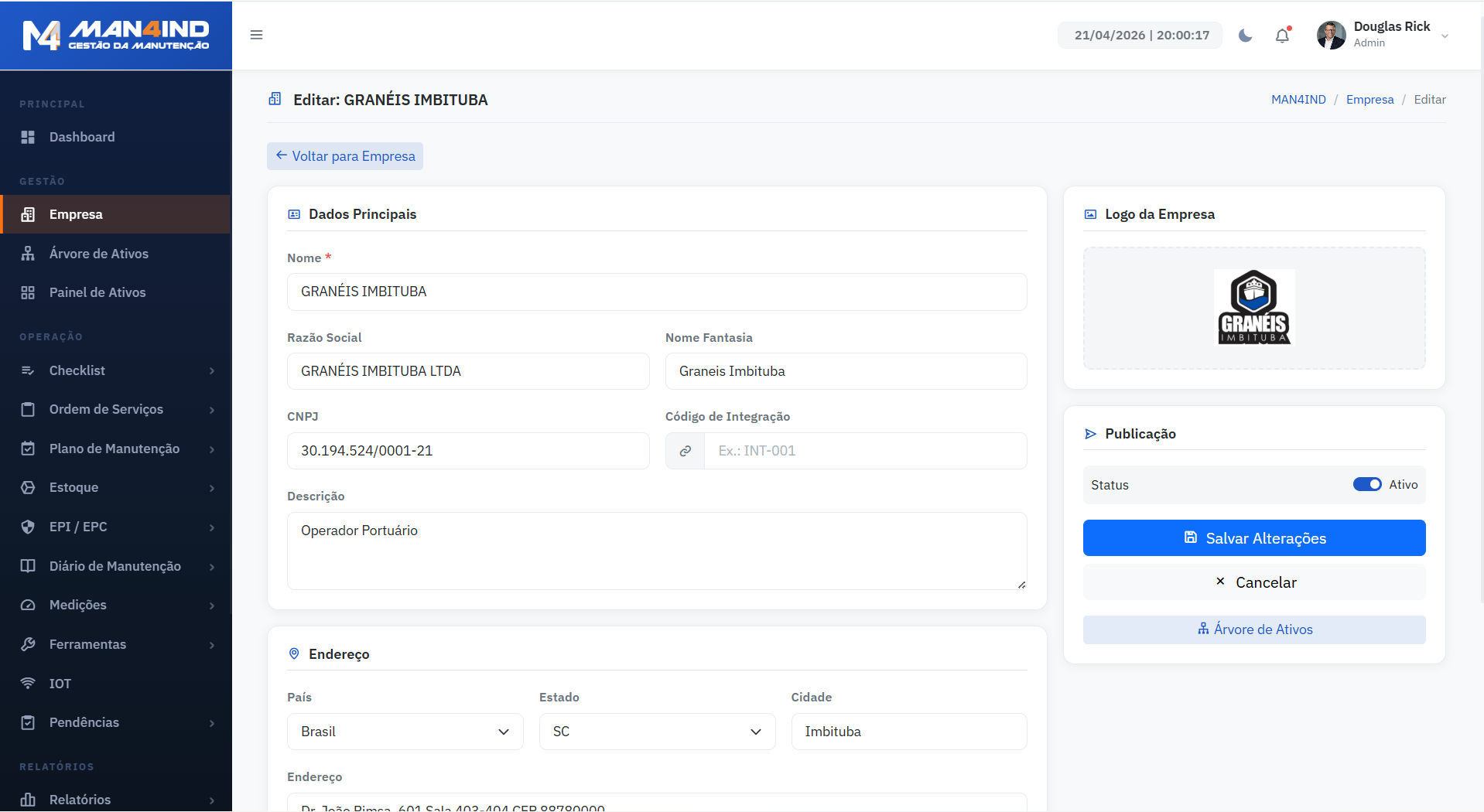Click Douglas Rick profile avatar
This screenshot has height=812, width=1484.
pos(1331,36)
